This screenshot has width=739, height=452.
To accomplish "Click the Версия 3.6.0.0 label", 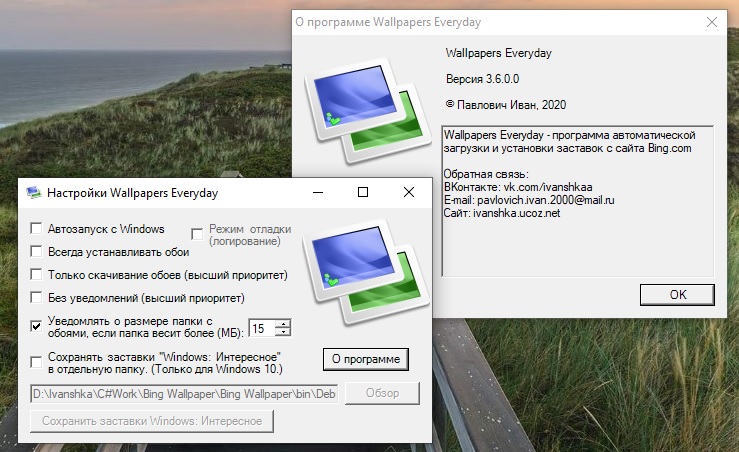I will coord(483,79).
